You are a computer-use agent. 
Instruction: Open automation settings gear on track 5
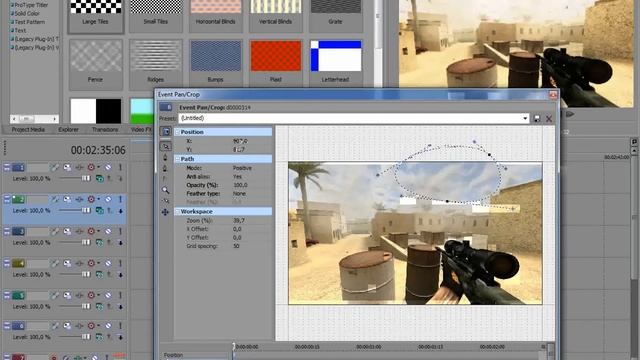[x=91, y=295]
